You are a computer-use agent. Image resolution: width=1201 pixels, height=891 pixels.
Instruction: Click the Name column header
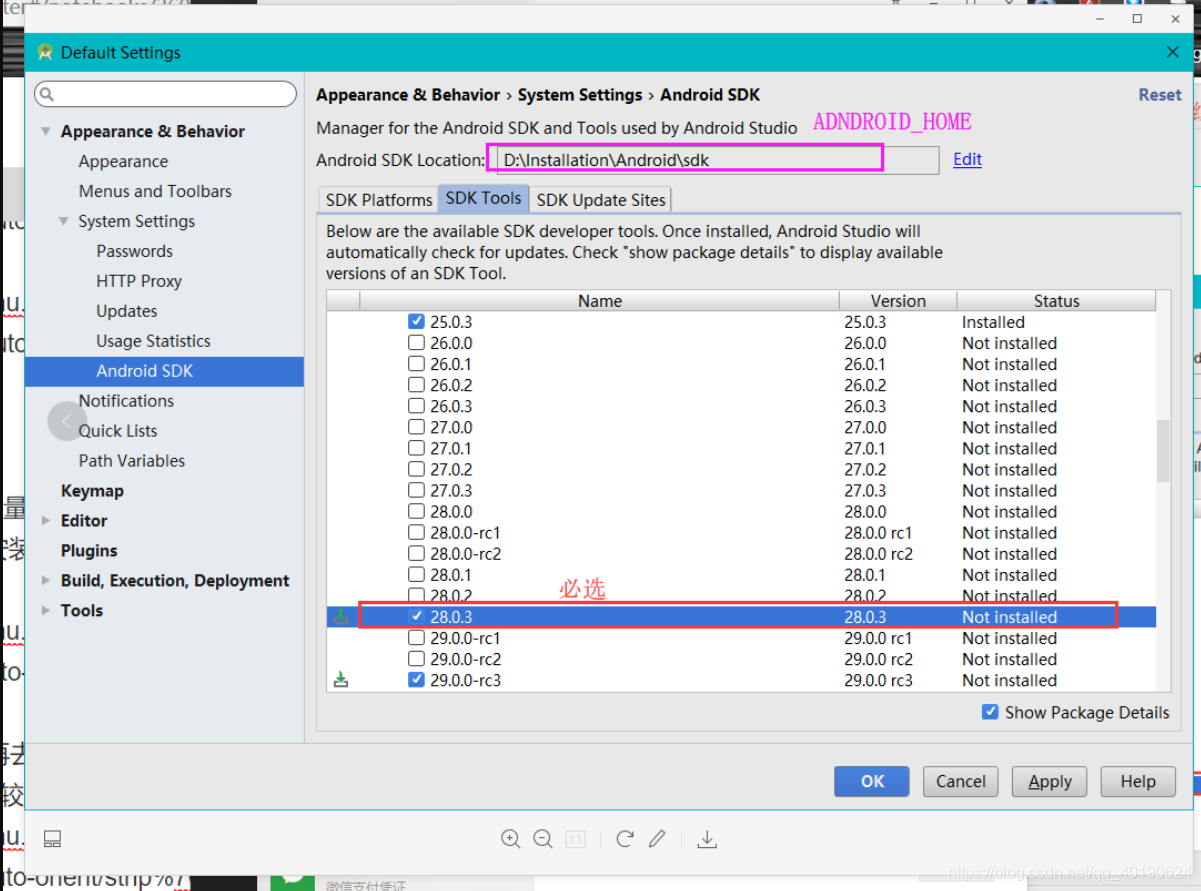(599, 301)
